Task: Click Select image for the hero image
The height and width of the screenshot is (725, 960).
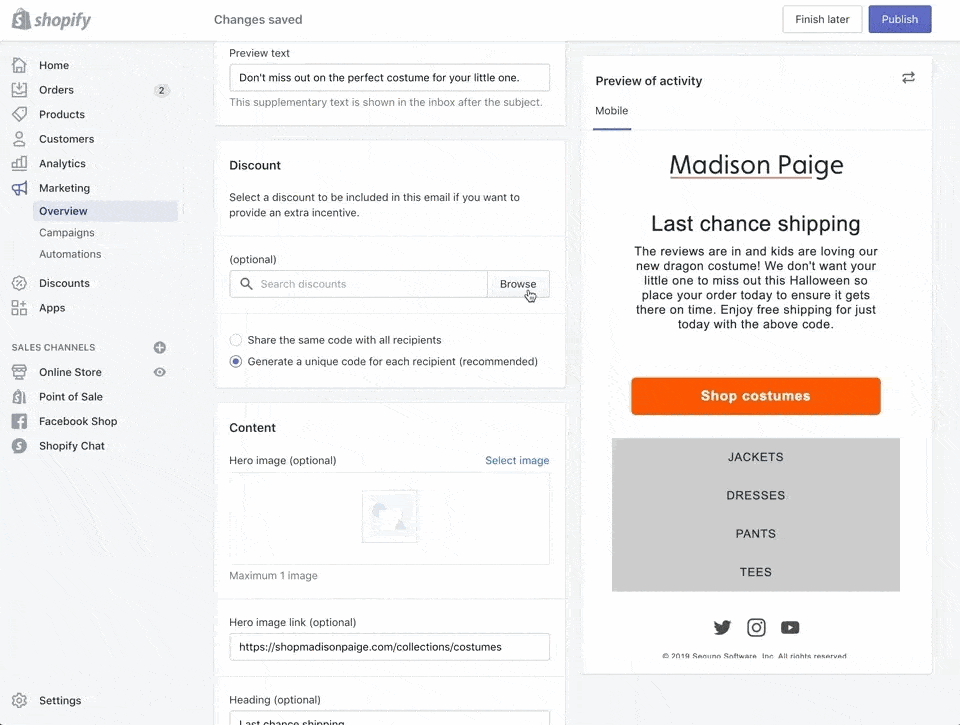Action: 517,460
